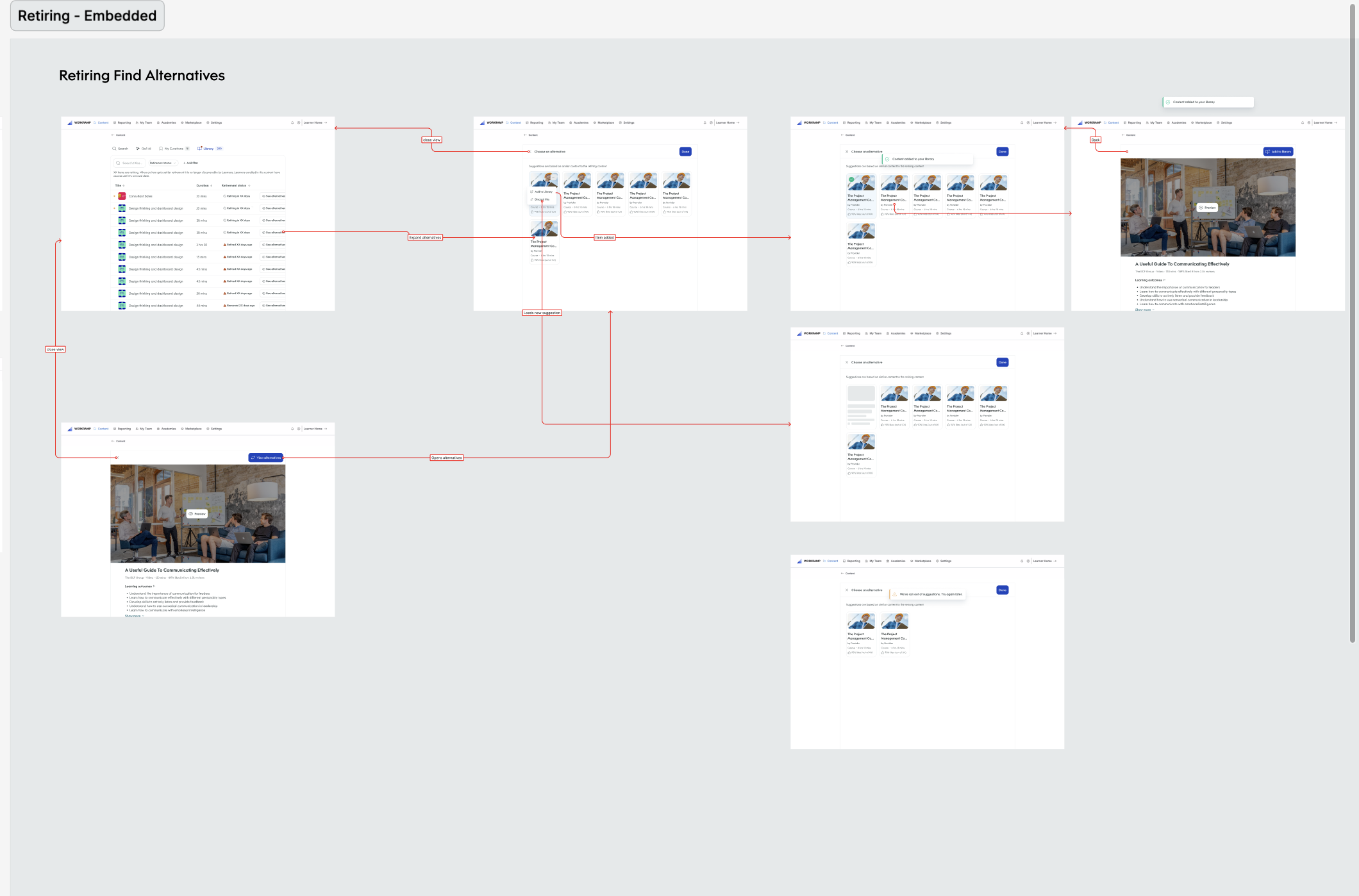Choose 'Discard this' from card menu
1359x896 pixels.
(x=541, y=199)
